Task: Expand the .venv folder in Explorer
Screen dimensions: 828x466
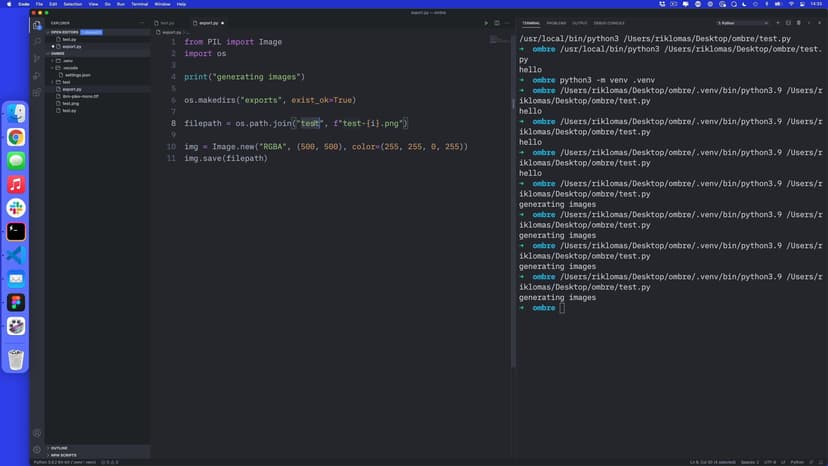Action: coord(68,60)
